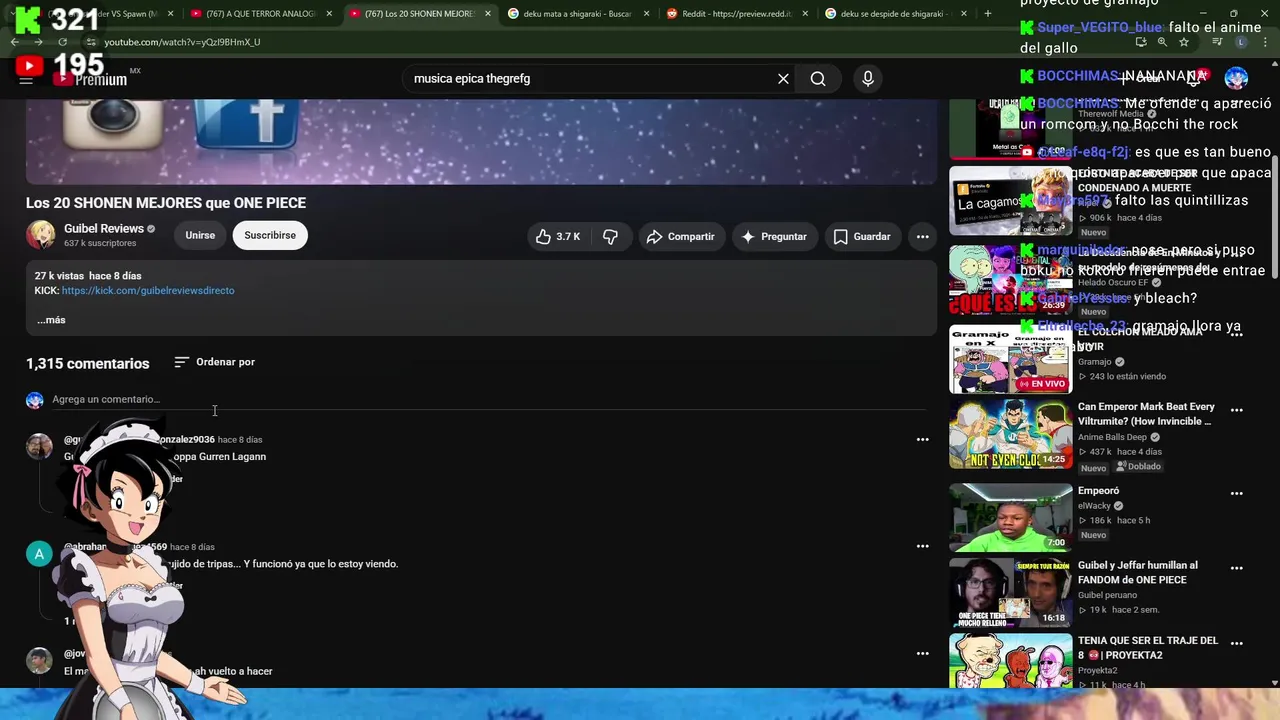
Task: Open the Ordenar por sort menu
Action: point(214,362)
